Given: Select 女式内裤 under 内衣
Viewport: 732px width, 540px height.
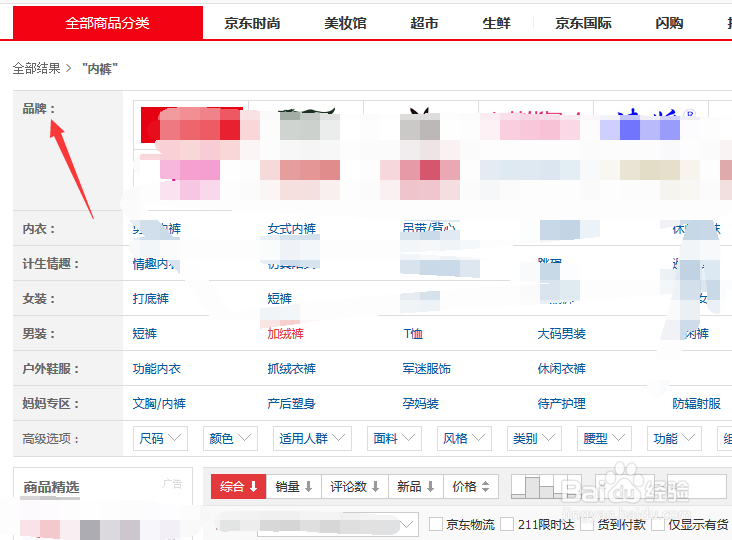Looking at the screenshot, I should click(292, 229).
